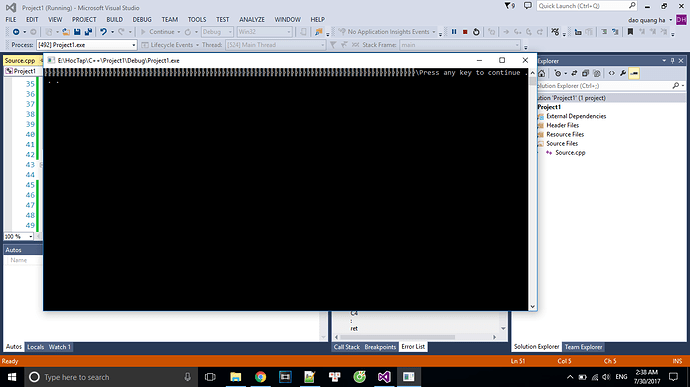The width and height of the screenshot is (690, 387).
Task: Open the Process dropdown showing Project1.exe
Action: click(87, 45)
